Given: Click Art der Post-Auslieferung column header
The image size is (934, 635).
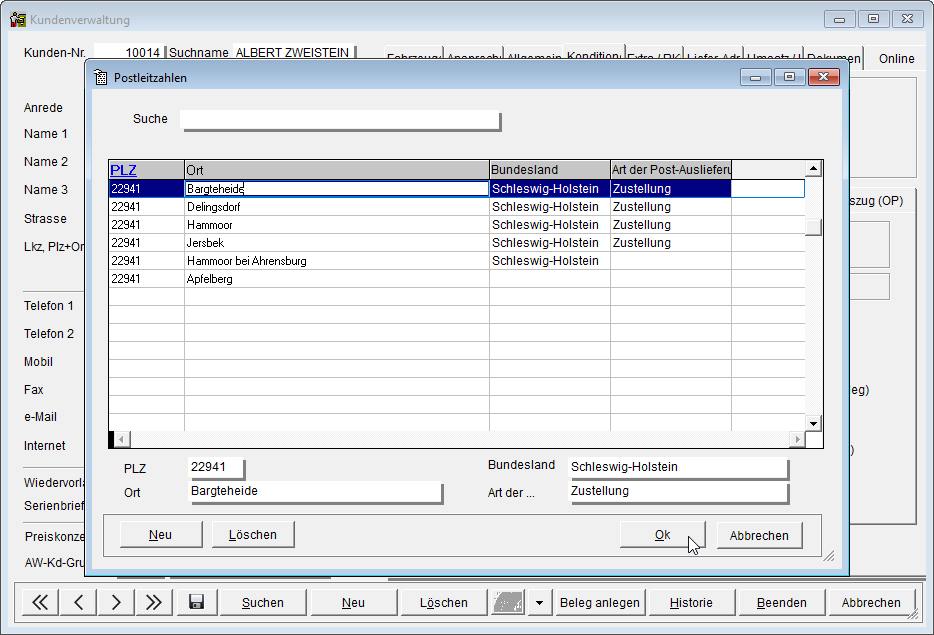Looking at the screenshot, I should [x=671, y=170].
